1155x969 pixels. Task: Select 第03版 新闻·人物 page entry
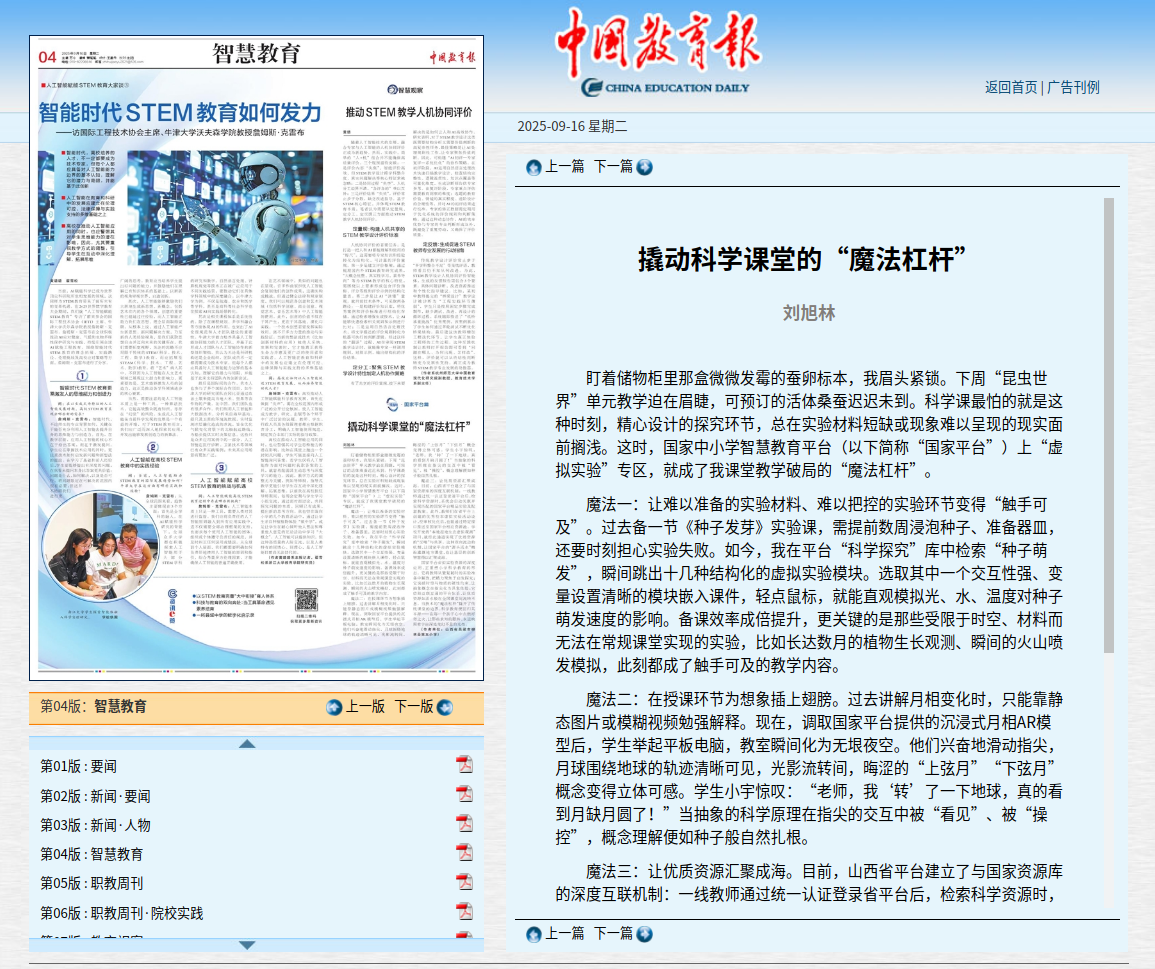pyautogui.click(x=95, y=825)
